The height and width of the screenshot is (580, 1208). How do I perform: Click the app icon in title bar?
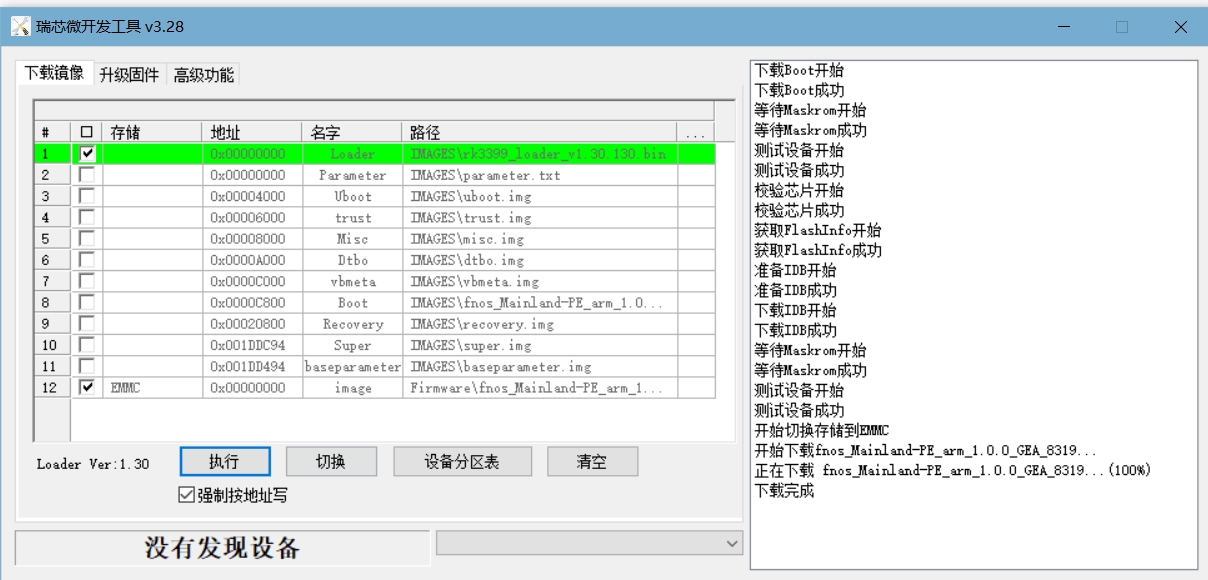[20, 27]
